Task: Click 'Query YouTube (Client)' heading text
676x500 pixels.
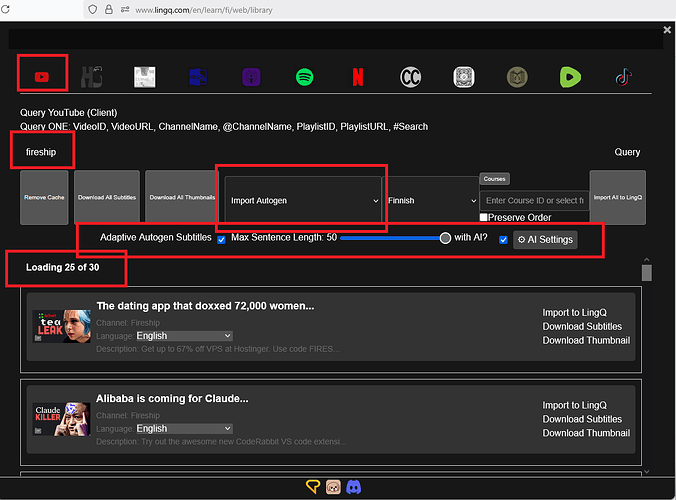Action: (x=69, y=112)
